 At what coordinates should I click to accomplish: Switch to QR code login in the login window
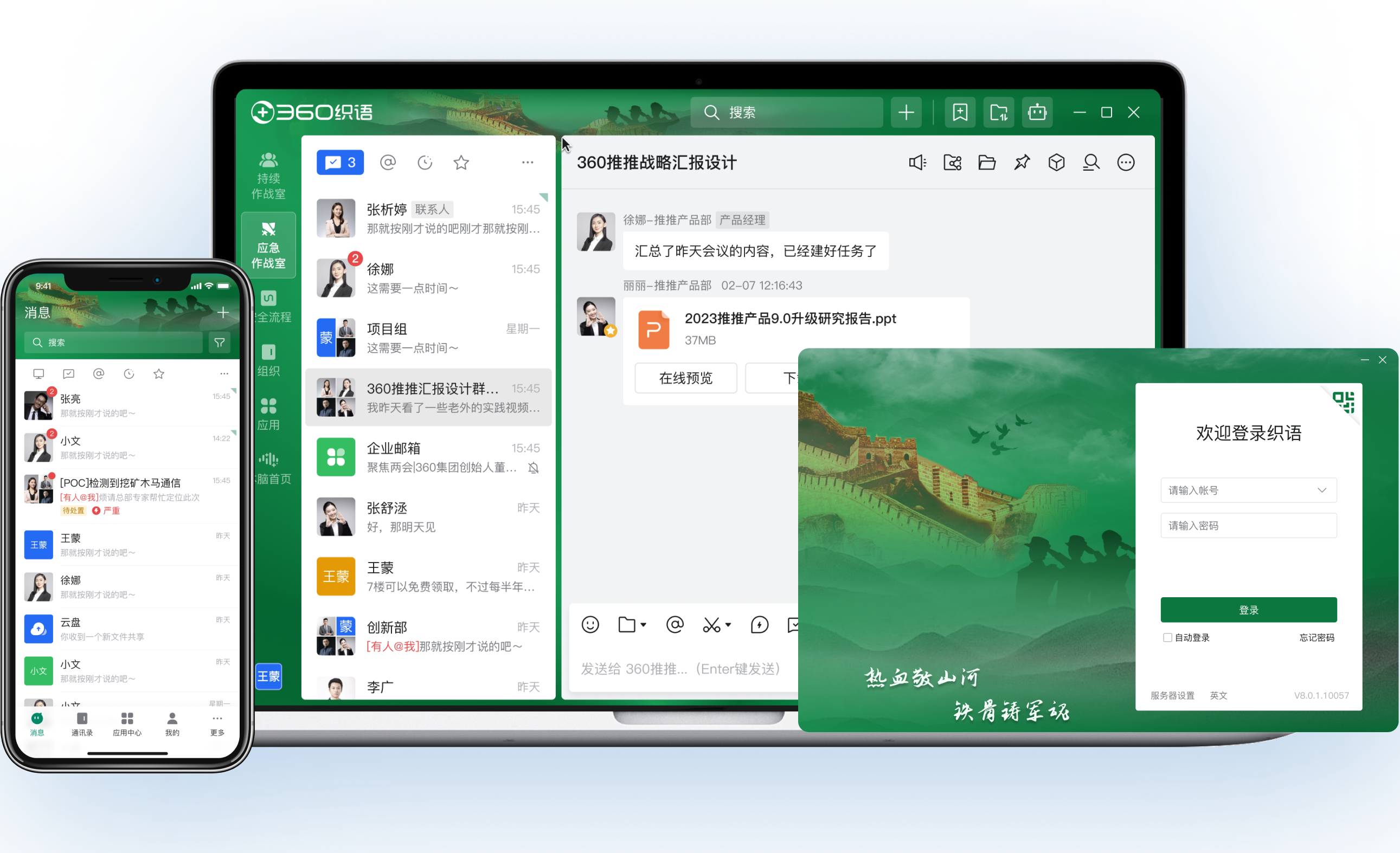(1344, 402)
